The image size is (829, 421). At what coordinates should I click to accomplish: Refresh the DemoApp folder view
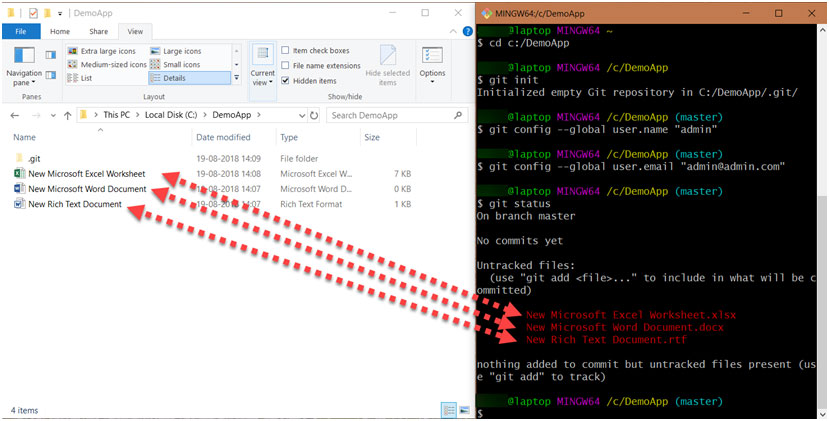pyautogui.click(x=318, y=115)
